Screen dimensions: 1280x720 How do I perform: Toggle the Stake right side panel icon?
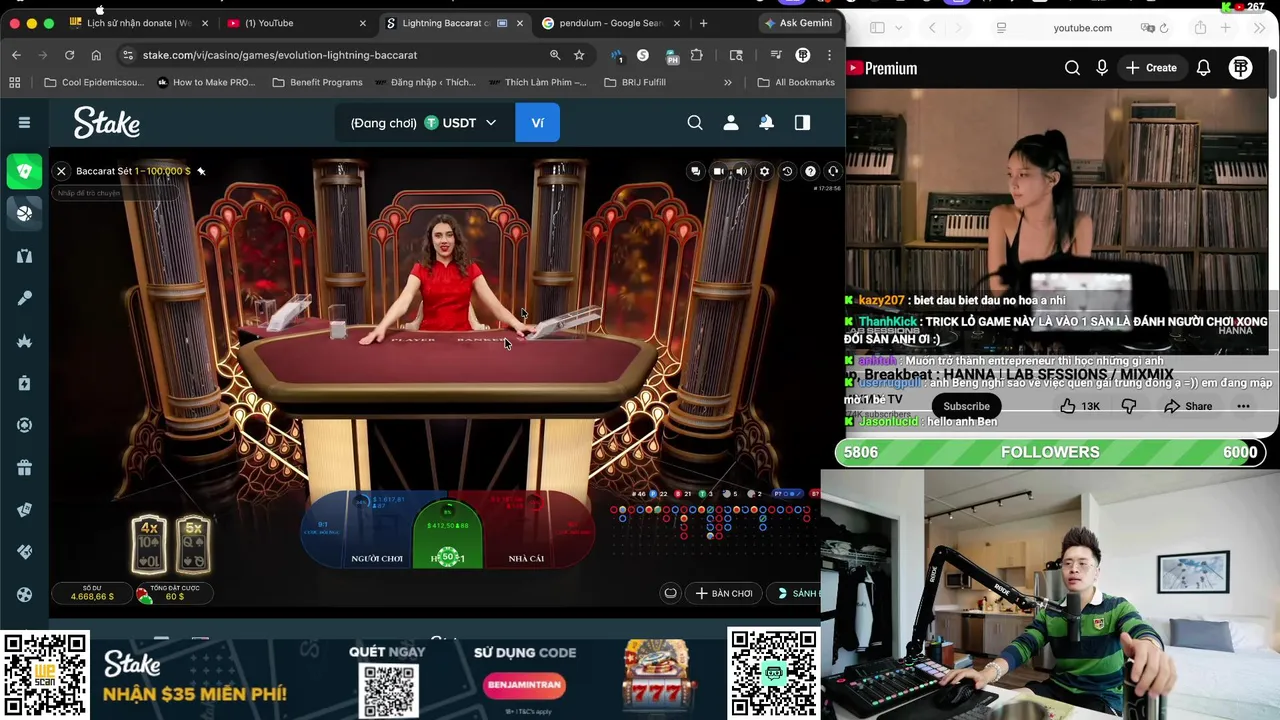[x=802, y=122]
